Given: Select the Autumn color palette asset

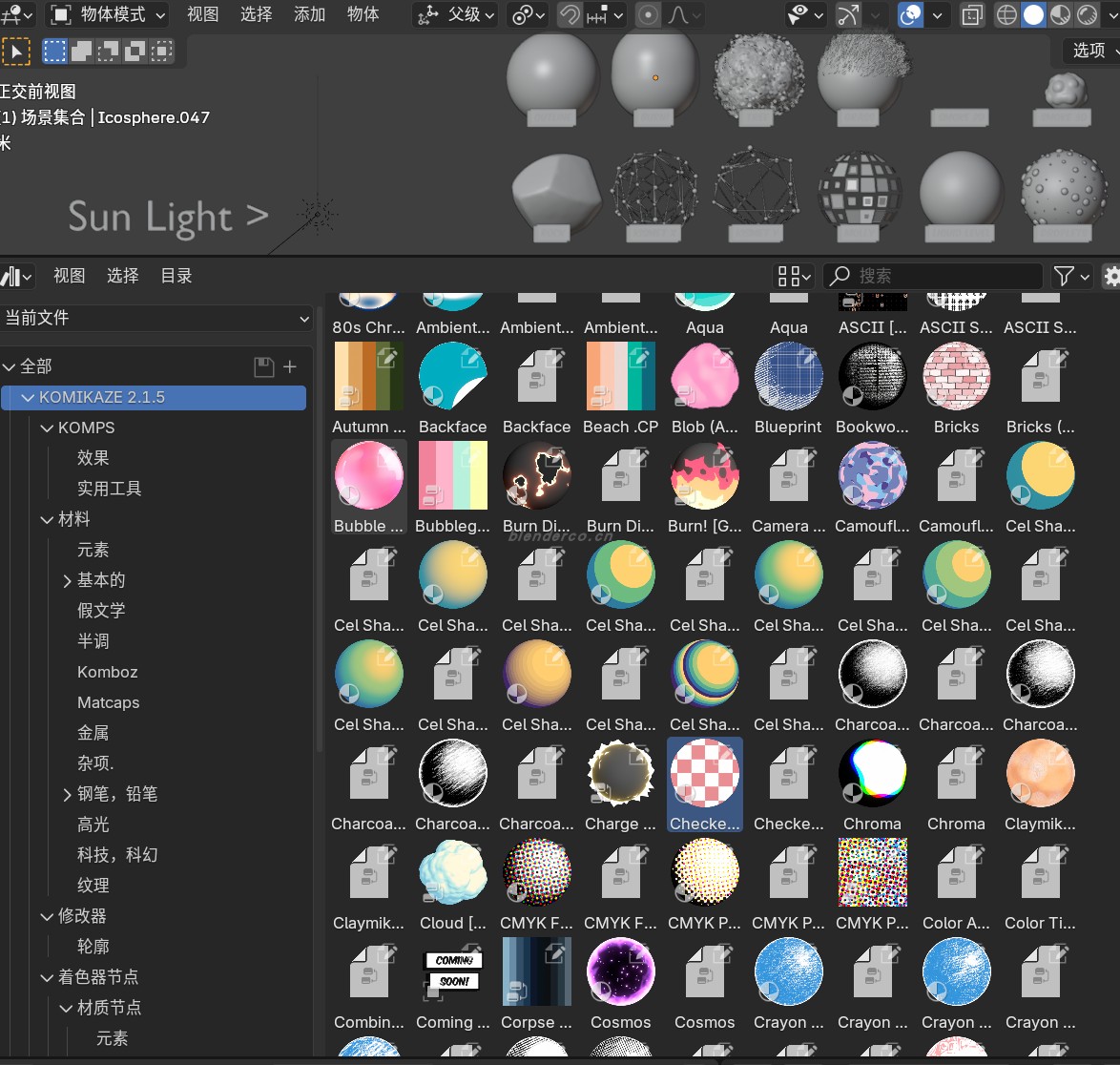Looking at the screenshot, I should [369, 387].
